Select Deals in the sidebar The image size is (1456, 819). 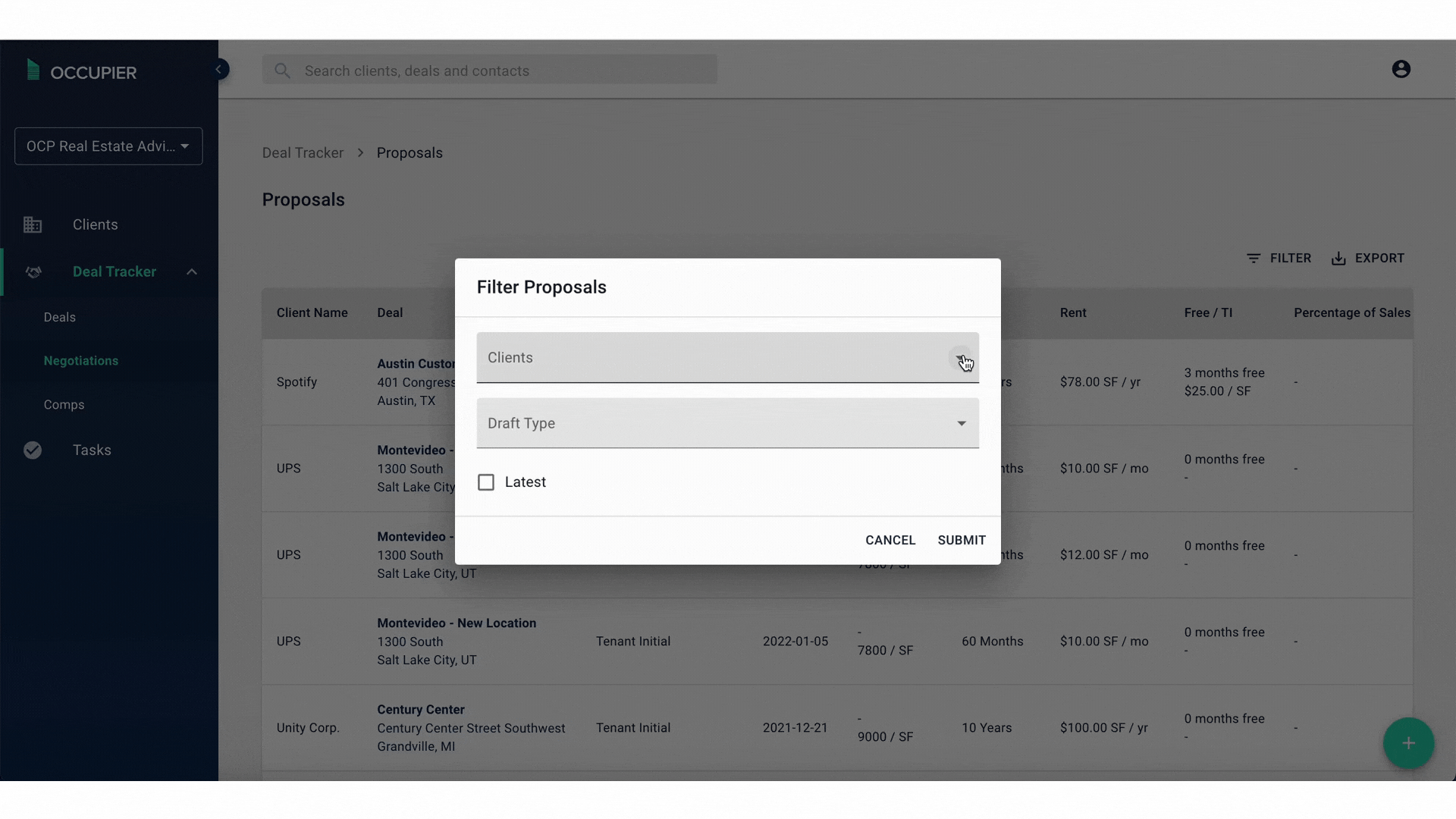pos(59,317)
